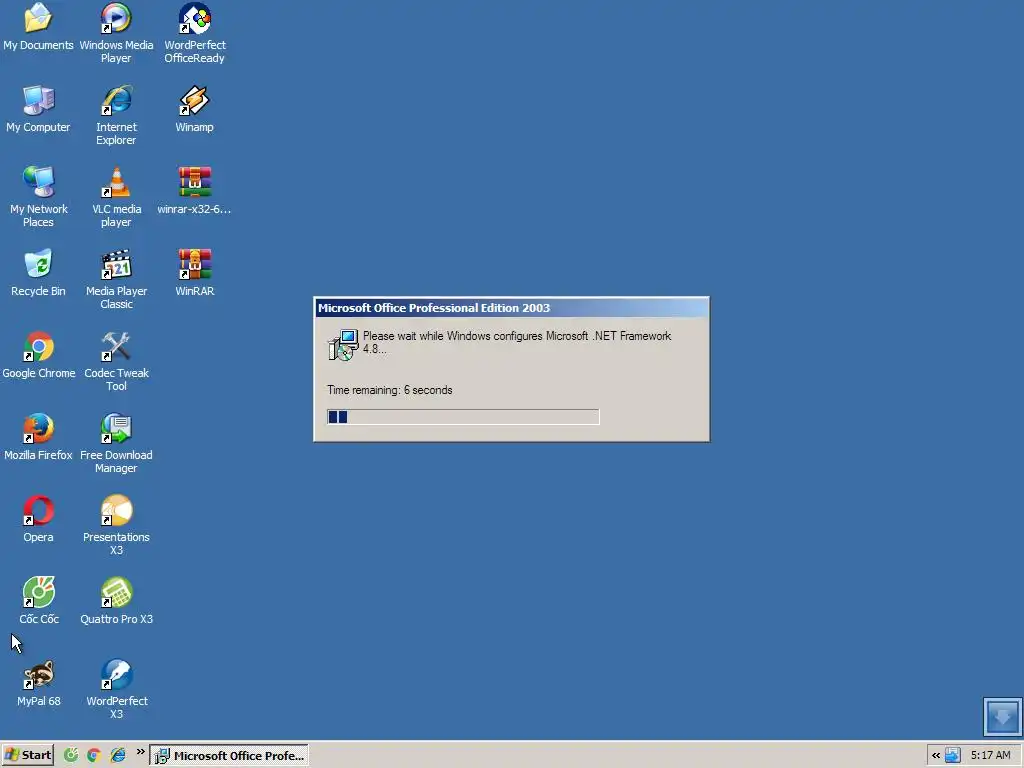Click the My Computer desktop icon

click(x=38, y=110)
